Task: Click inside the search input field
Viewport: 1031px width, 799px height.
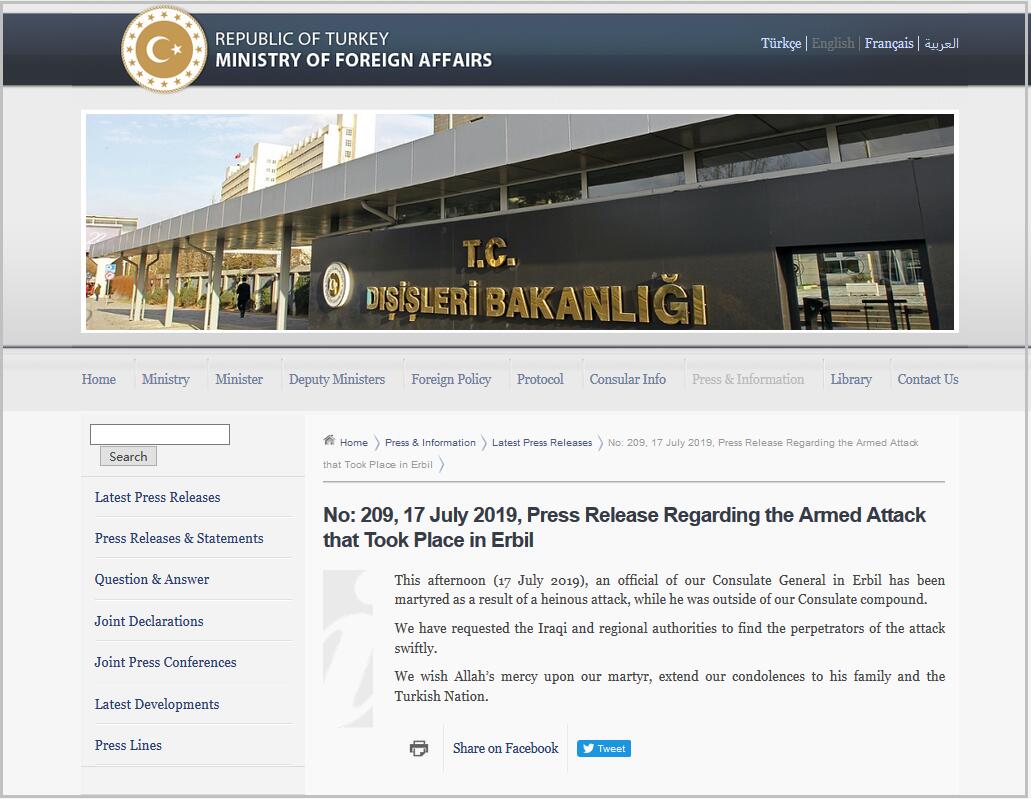Action: click(x=160, y=435)
